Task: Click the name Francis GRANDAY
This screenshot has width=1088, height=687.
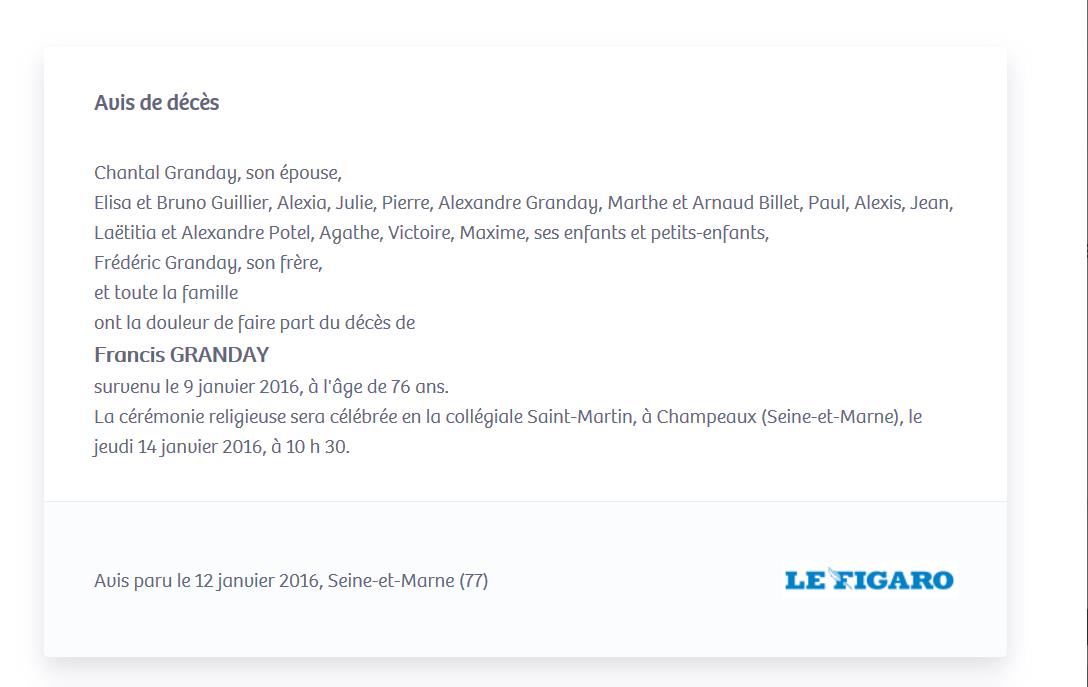Action: click(x=182, y=355)
